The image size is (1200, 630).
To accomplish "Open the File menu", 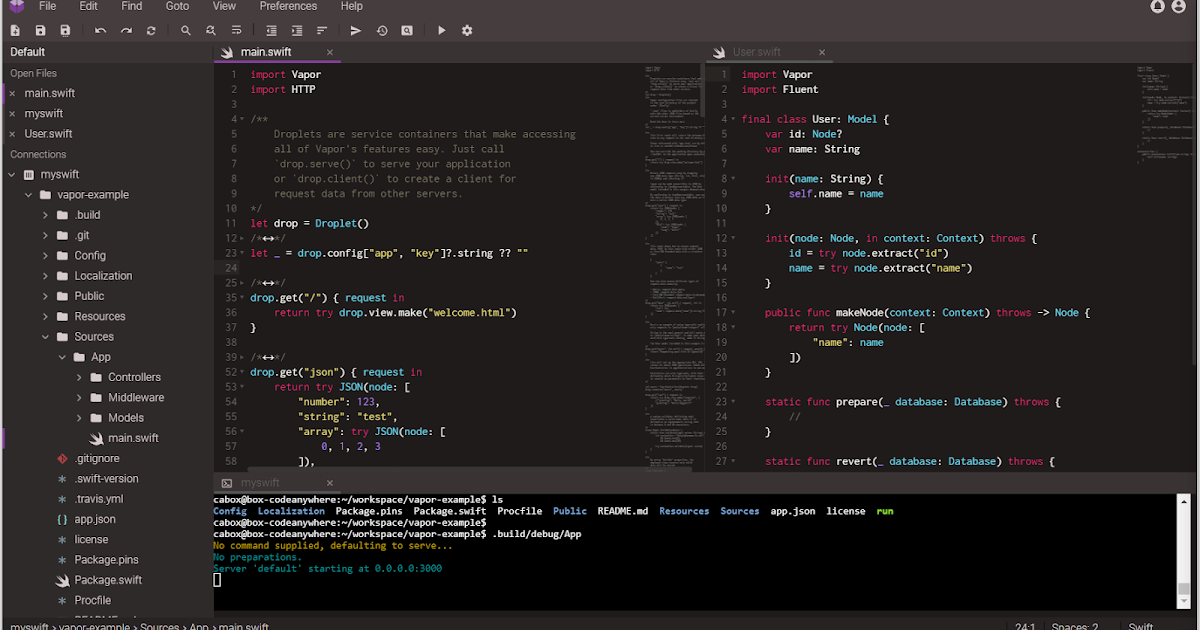I will [47, 6].
